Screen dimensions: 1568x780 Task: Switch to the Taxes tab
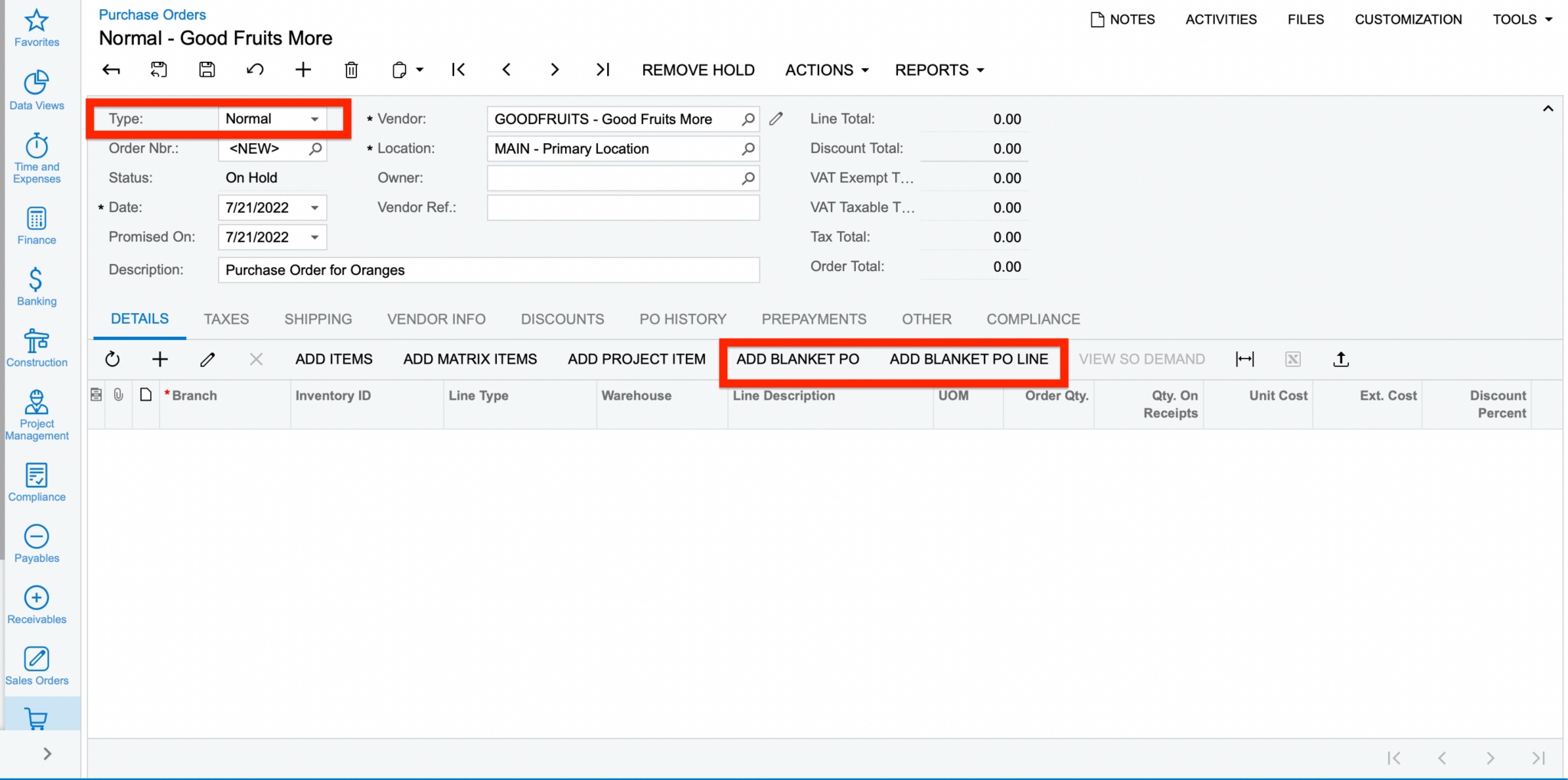[x=226, y=318]
